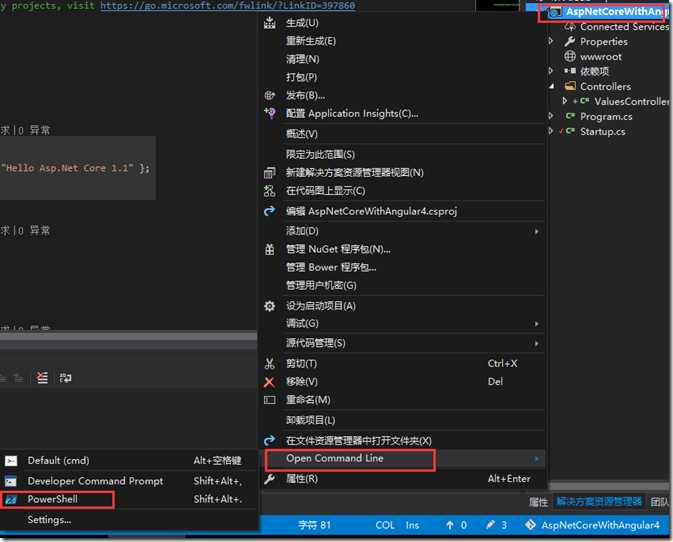The width and height of the screenshot is (673, 542).
Task: Click the globe icon beside wwwroot
Action: 570,56
